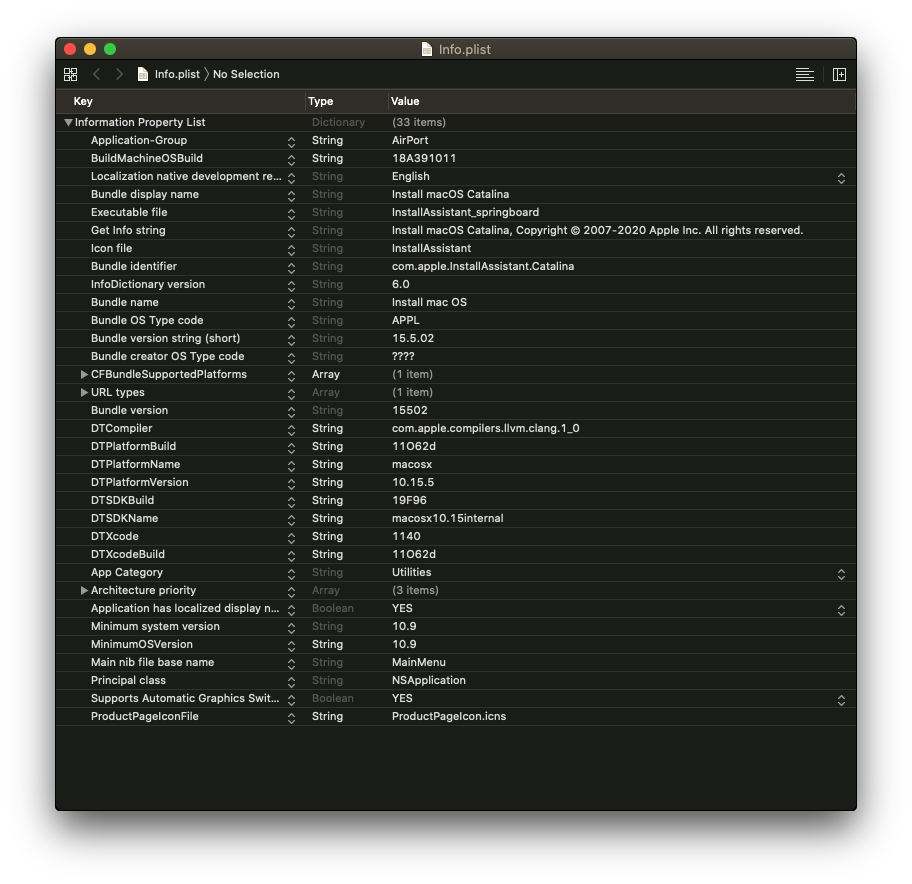Viewport: 912px width, 884px height.
Task: Open the editor options lines icon
Action: click(804, 74)
